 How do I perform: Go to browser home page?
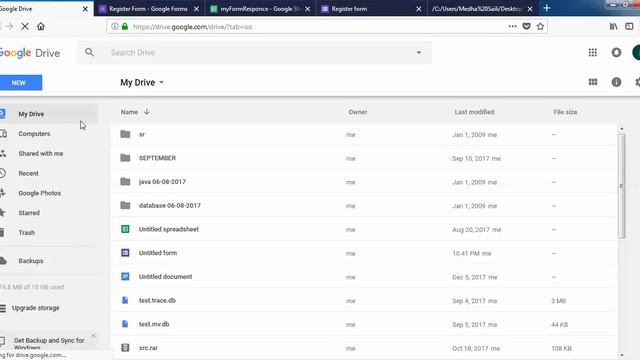click(x=41, y=27)
